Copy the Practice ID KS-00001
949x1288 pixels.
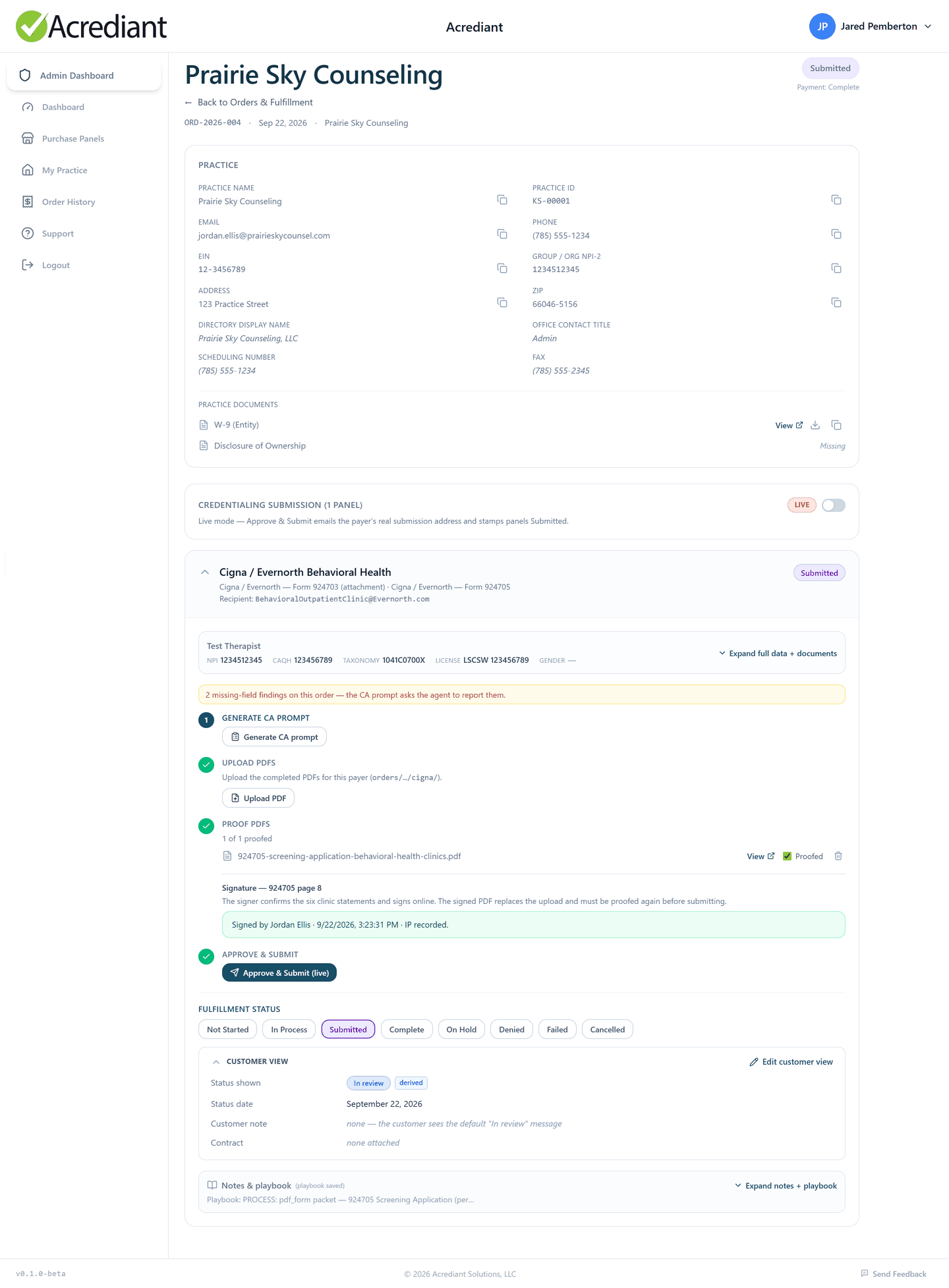point(836,200)
